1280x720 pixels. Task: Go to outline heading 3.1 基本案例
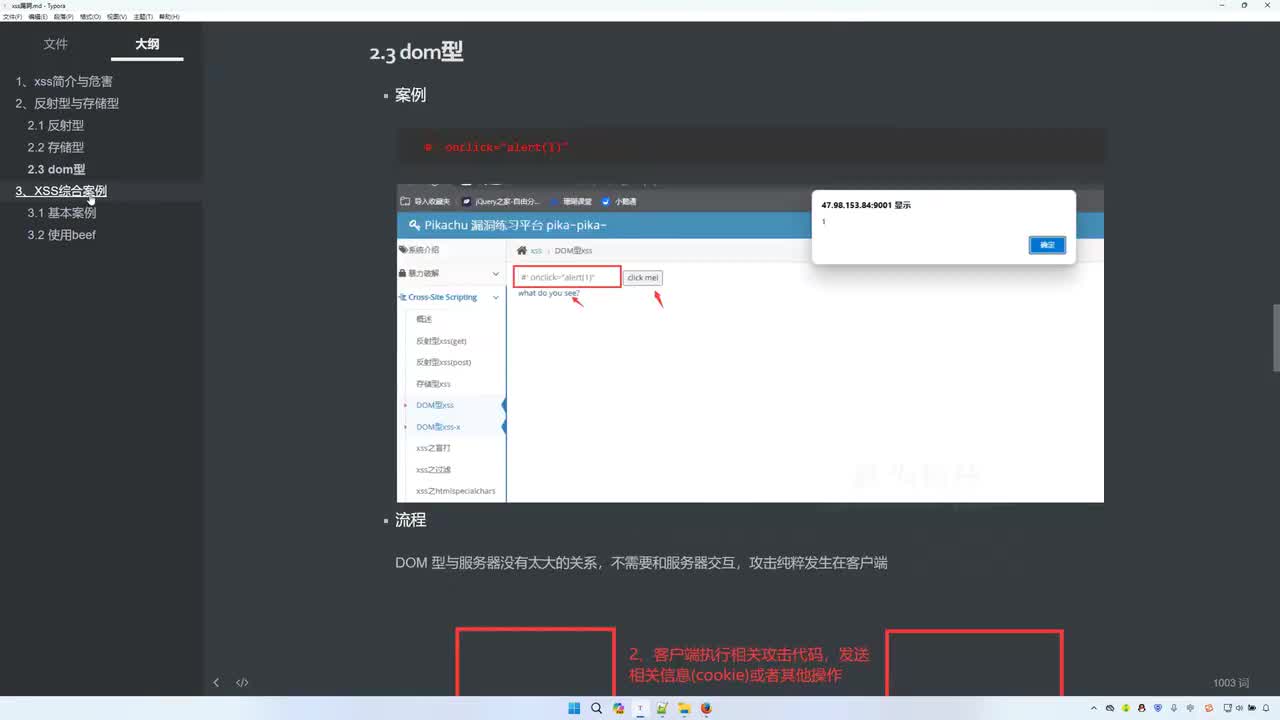click(62, 213)
